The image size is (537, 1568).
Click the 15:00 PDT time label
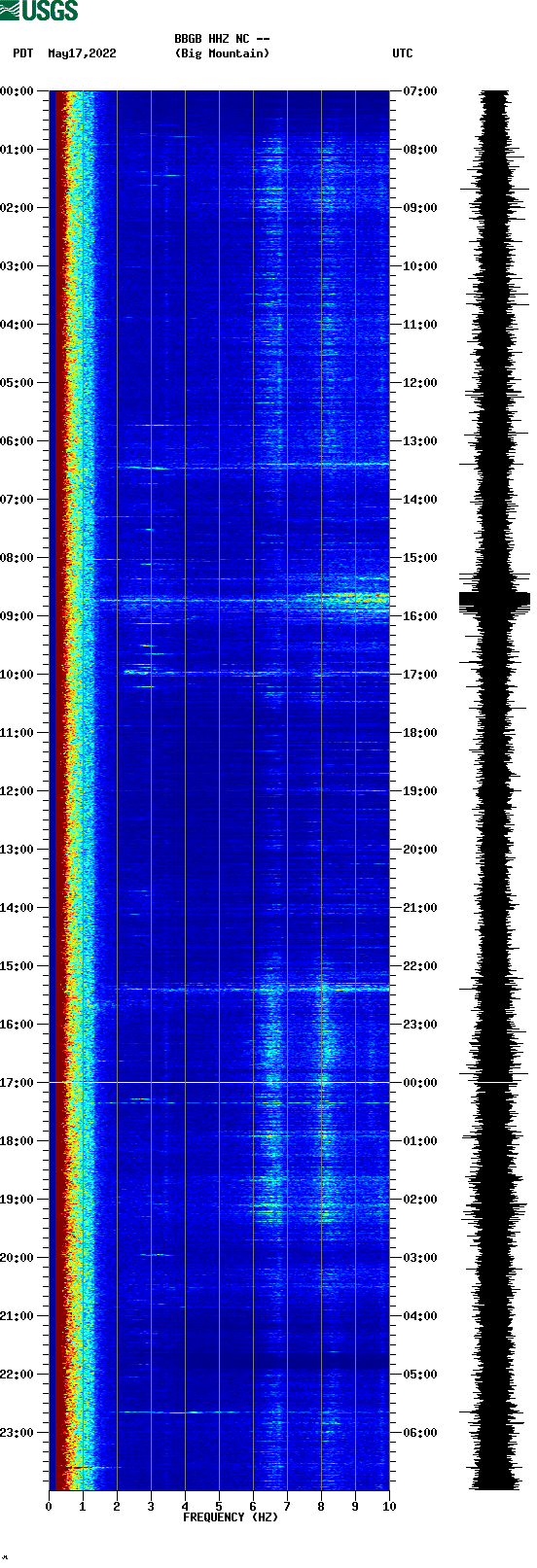tap(18, 966)
